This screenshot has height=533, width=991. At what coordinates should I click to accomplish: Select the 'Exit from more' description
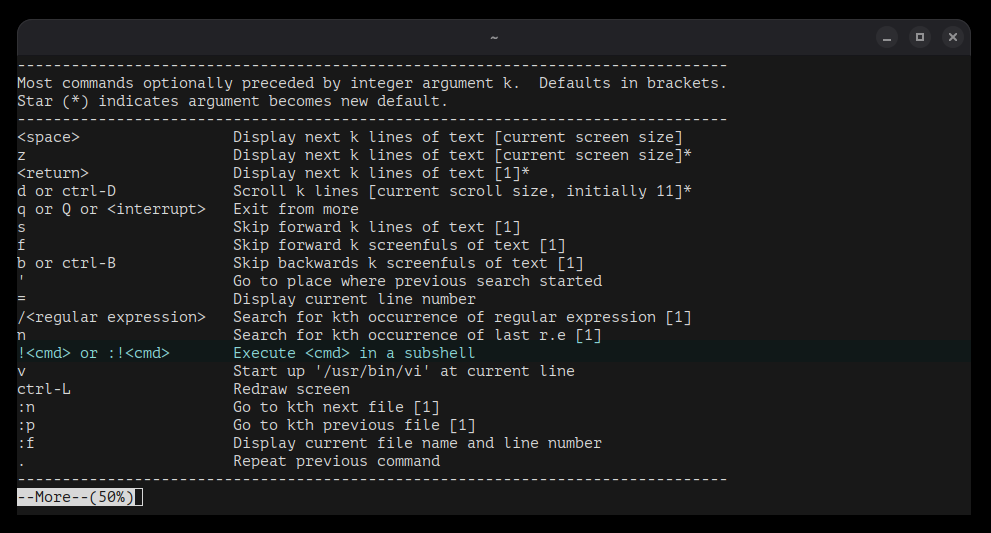click(295, 209)
